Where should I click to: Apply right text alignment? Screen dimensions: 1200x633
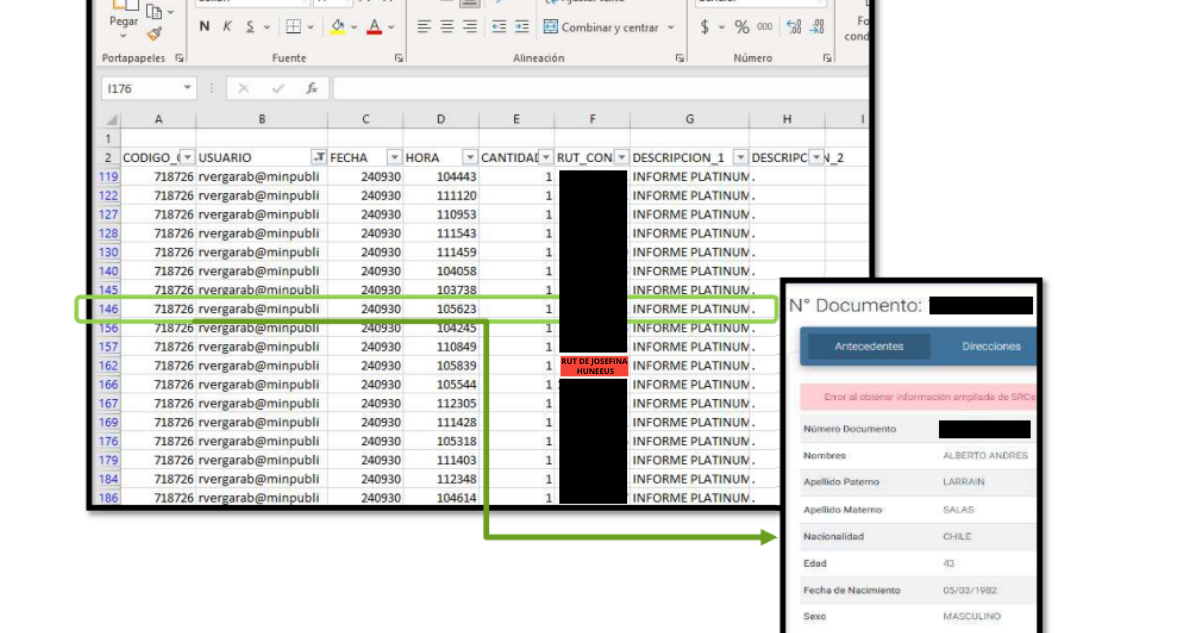[x=469, y=27]
